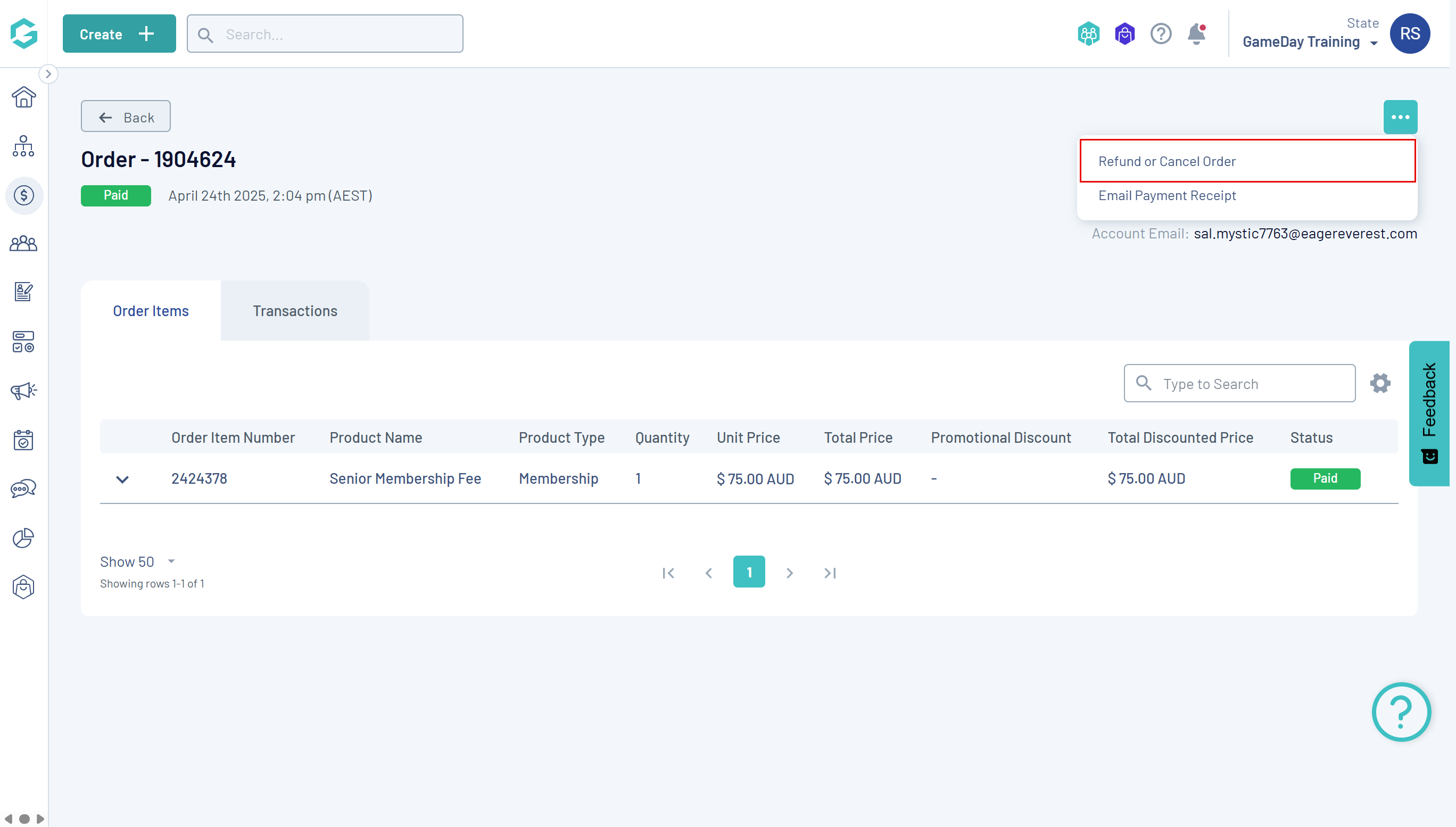Click the help question mark icon in the header
The image size is (1456, 827).
[1161, 34]
